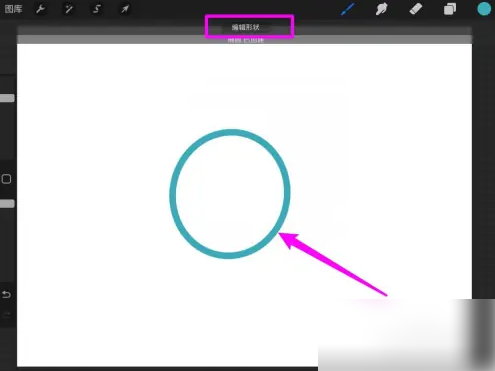Open the Actions wrench menu
The image size is (495, 371).
[x=40, y=9]
